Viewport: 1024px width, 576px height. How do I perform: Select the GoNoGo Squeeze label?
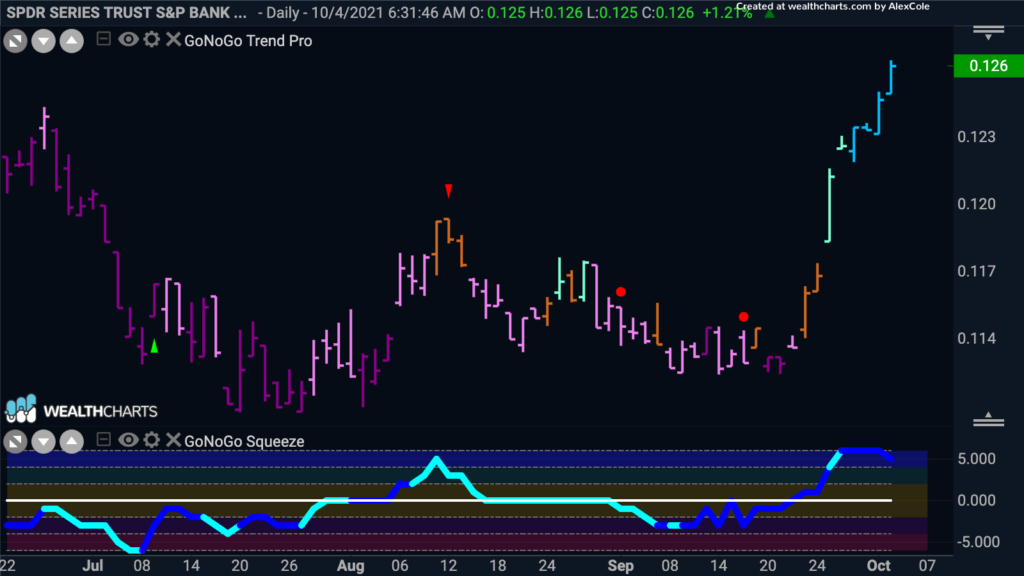coord(244,441)
